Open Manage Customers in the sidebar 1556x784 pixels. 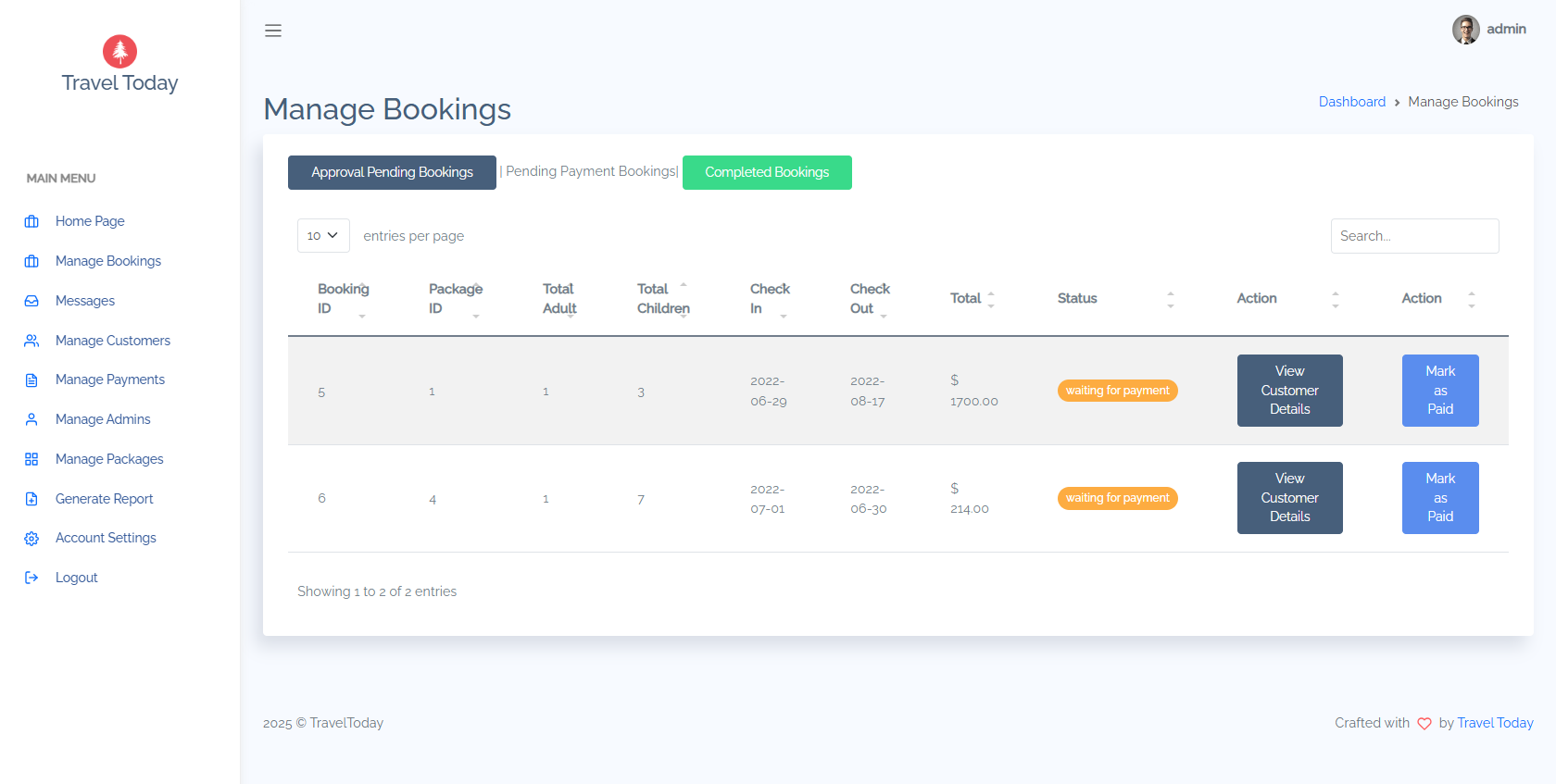pos(113,341)
